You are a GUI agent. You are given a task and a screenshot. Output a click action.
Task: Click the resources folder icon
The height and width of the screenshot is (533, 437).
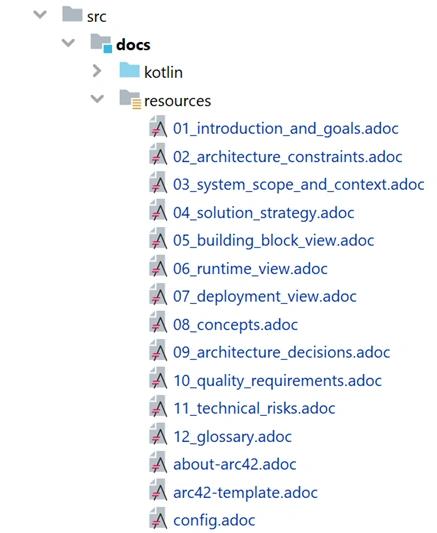click(130, 99)
